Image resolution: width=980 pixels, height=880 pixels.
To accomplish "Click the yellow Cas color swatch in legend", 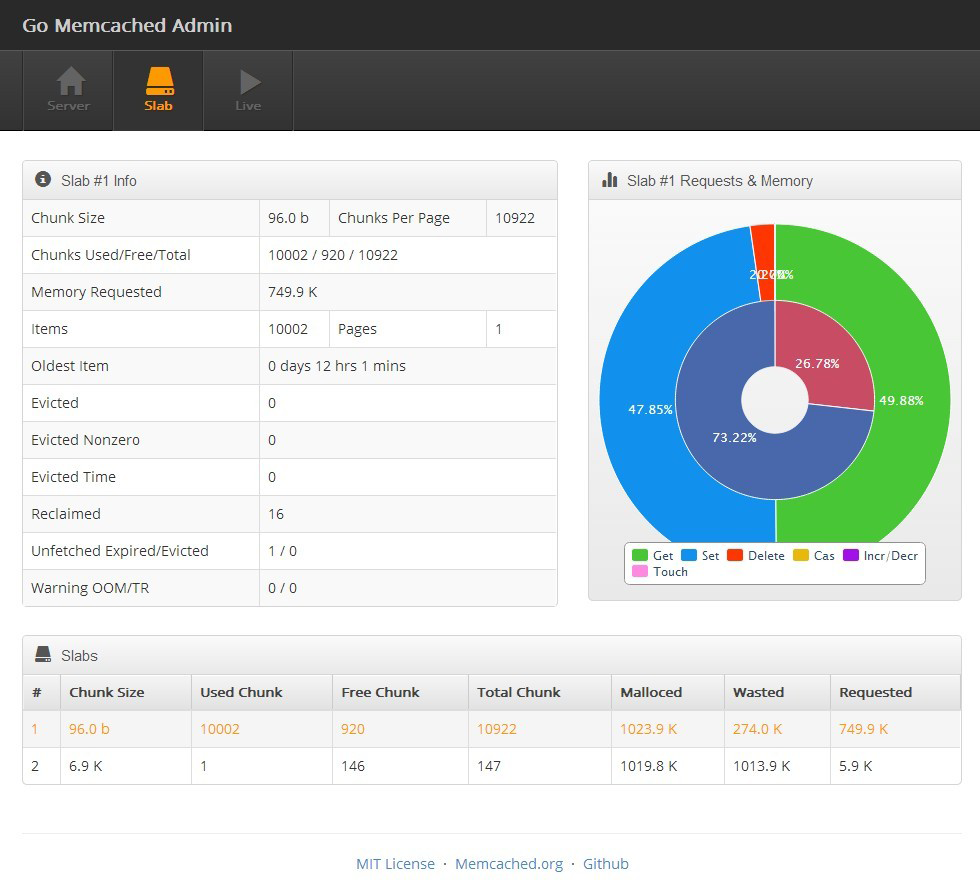I will [802, 555].
